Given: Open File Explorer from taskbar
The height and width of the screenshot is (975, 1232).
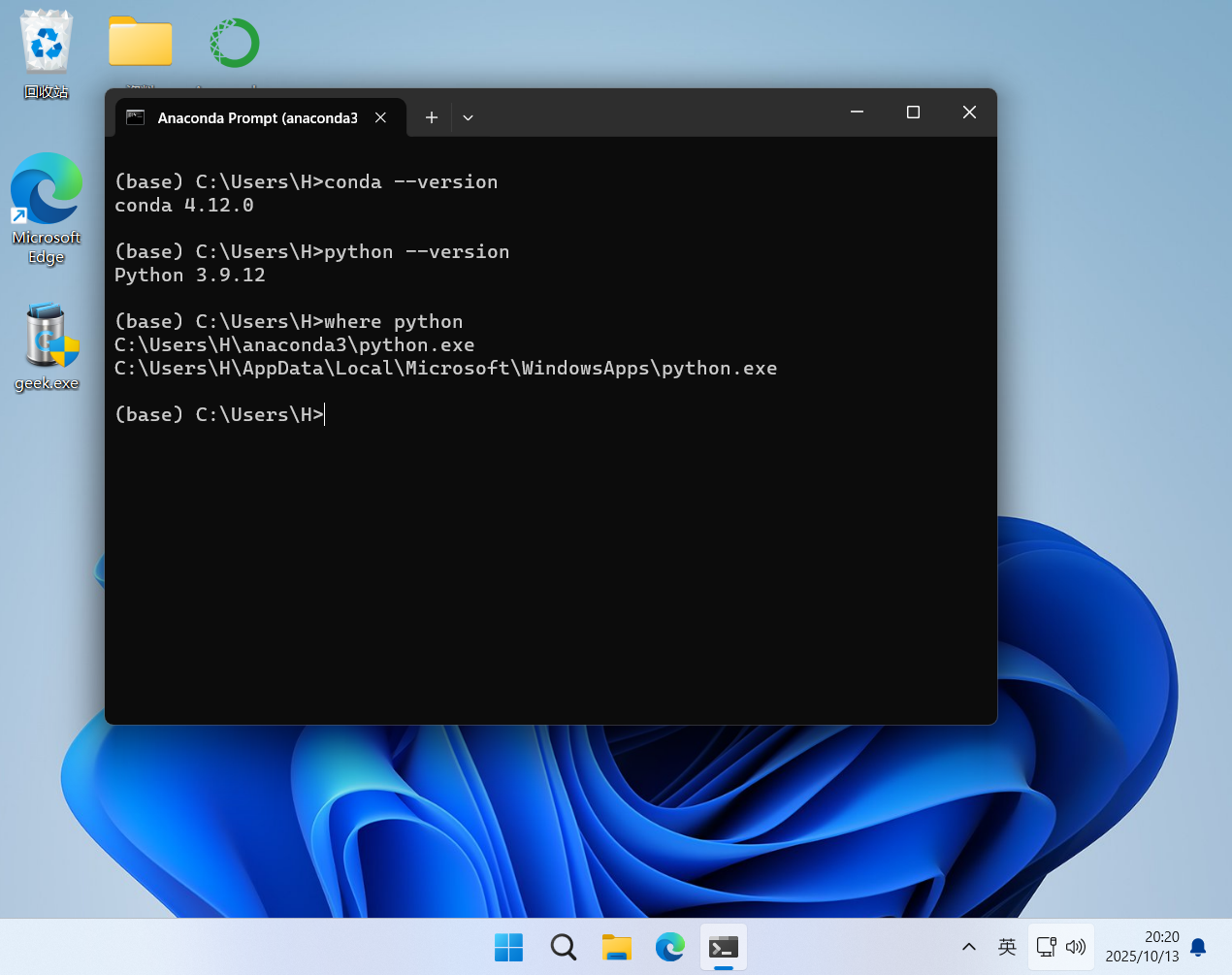Looking at the screenshot, I should pyautogui.click(x=617, y=947).
